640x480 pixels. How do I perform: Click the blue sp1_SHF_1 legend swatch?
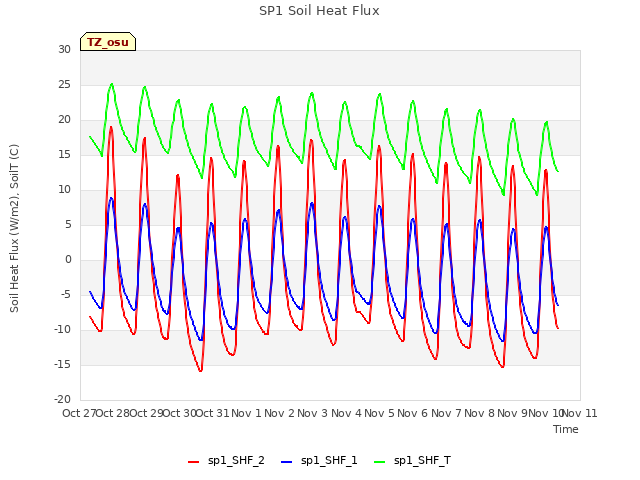[x=287, y=462]
